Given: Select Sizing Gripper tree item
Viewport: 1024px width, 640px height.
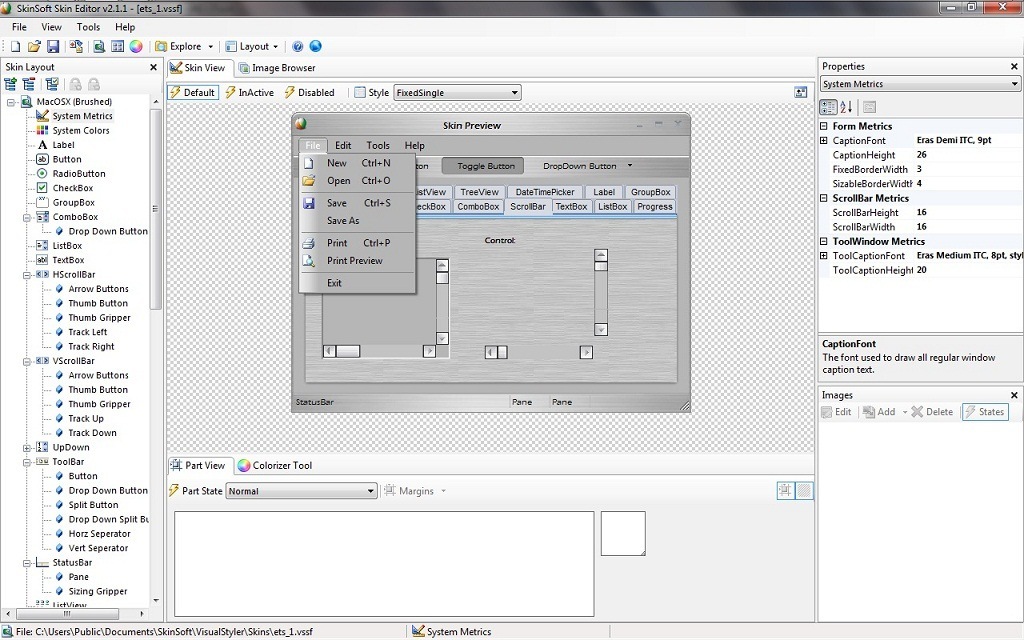Looking at the screenshot, I should tap(98, 592).
